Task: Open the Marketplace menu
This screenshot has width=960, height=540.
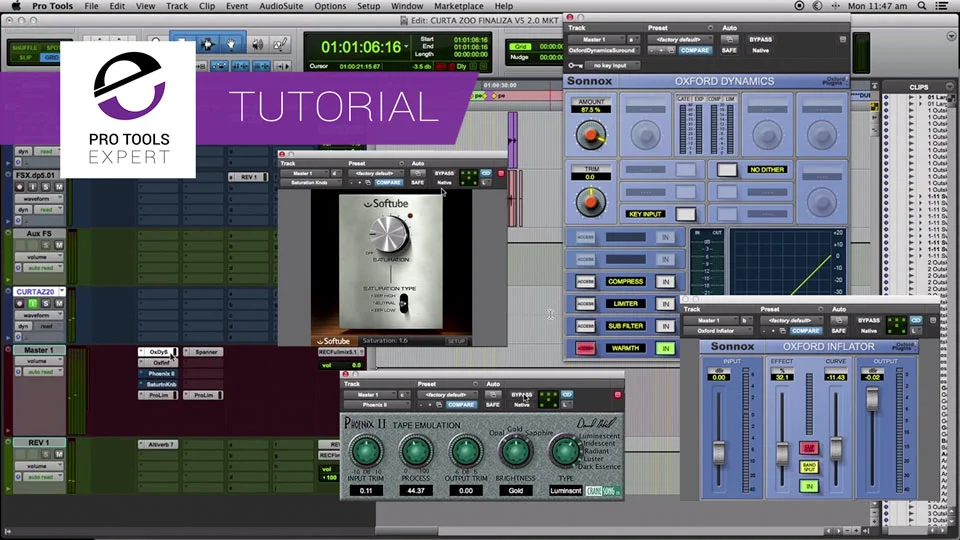Action: [x=459, y=6]
